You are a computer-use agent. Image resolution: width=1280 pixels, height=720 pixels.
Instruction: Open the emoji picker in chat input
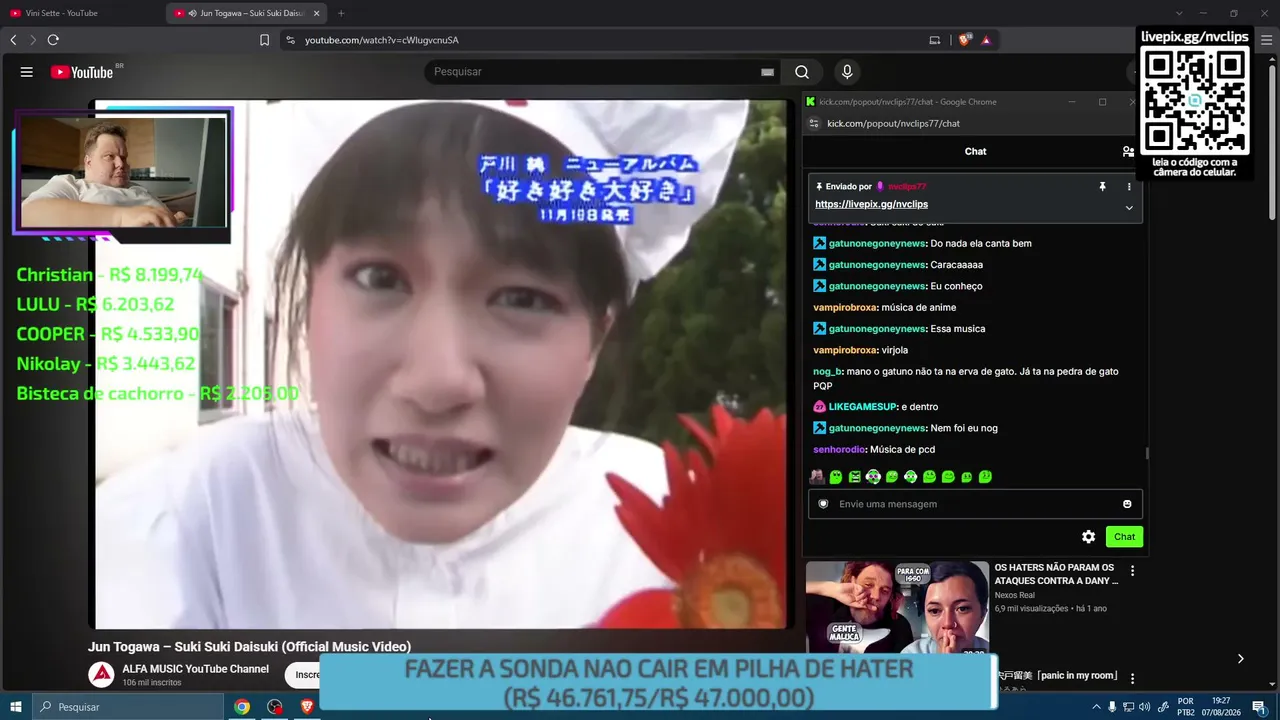coord(1127,504)
